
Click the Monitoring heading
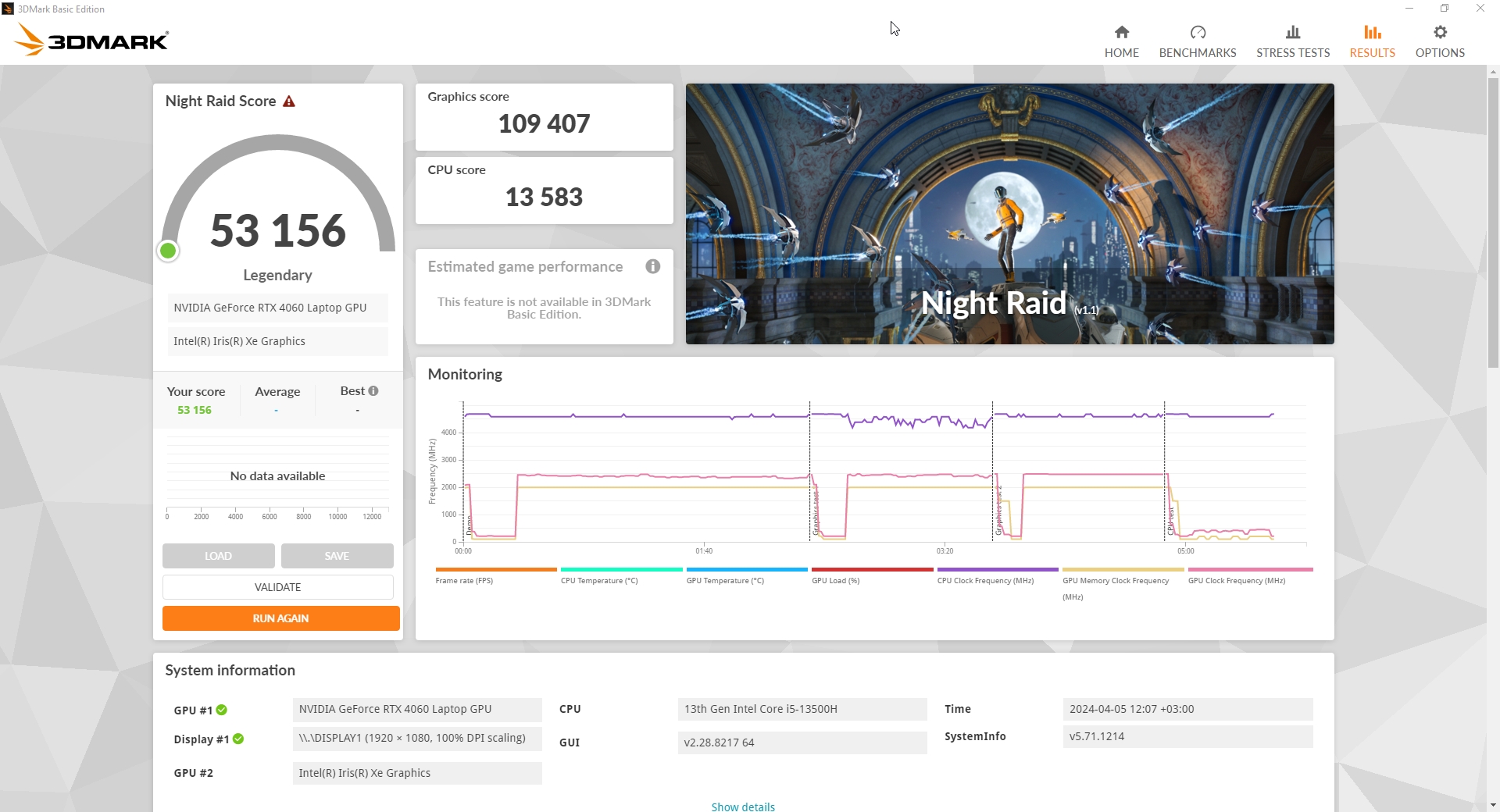465,374
